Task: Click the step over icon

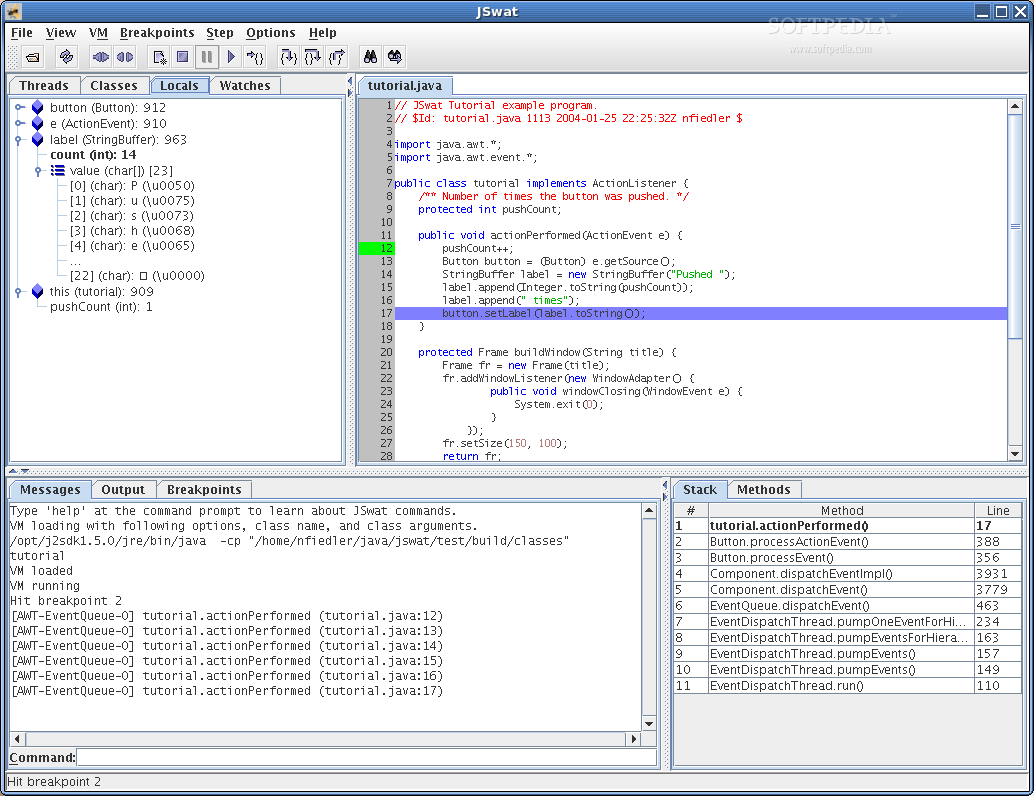Action: [x=313, y=57]
